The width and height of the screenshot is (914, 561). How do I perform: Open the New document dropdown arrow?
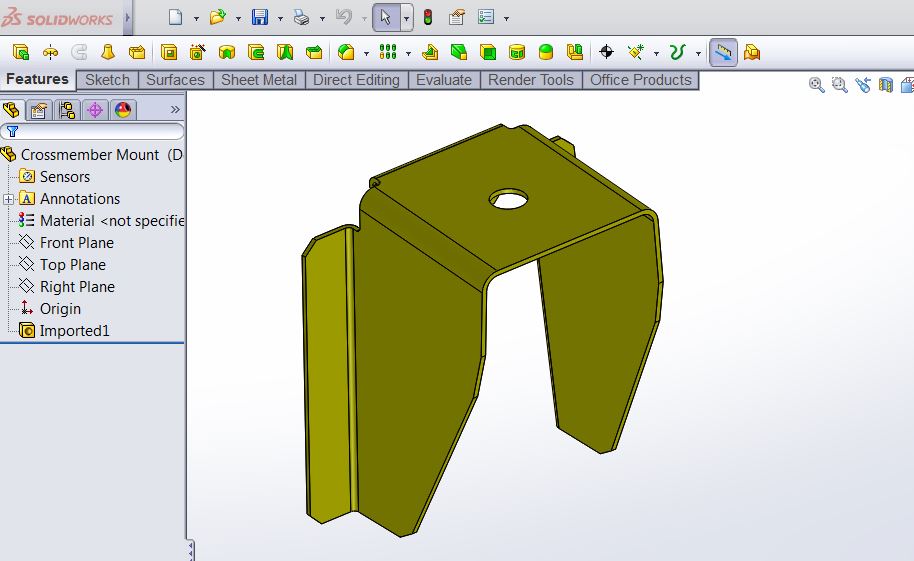click(x=196, y=18)
